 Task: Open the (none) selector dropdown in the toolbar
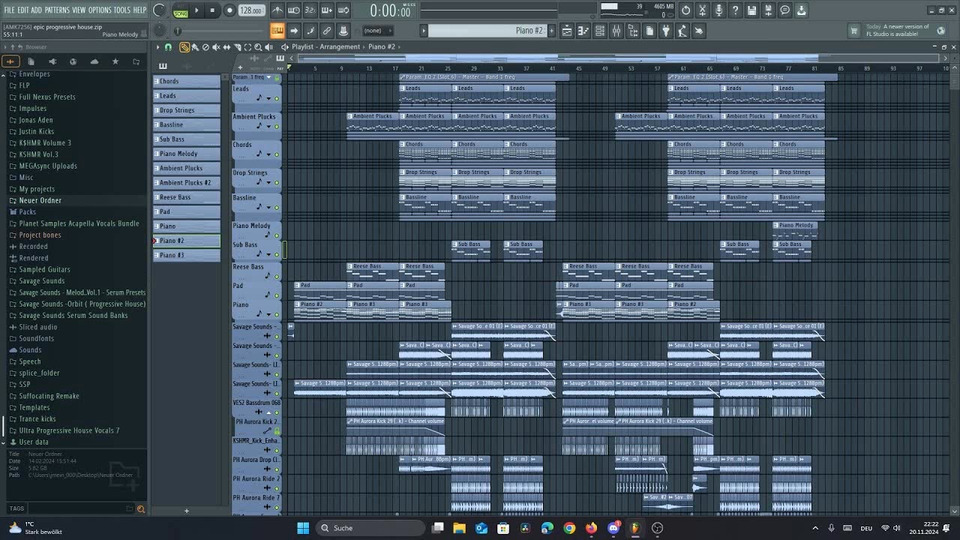point(377,31)
